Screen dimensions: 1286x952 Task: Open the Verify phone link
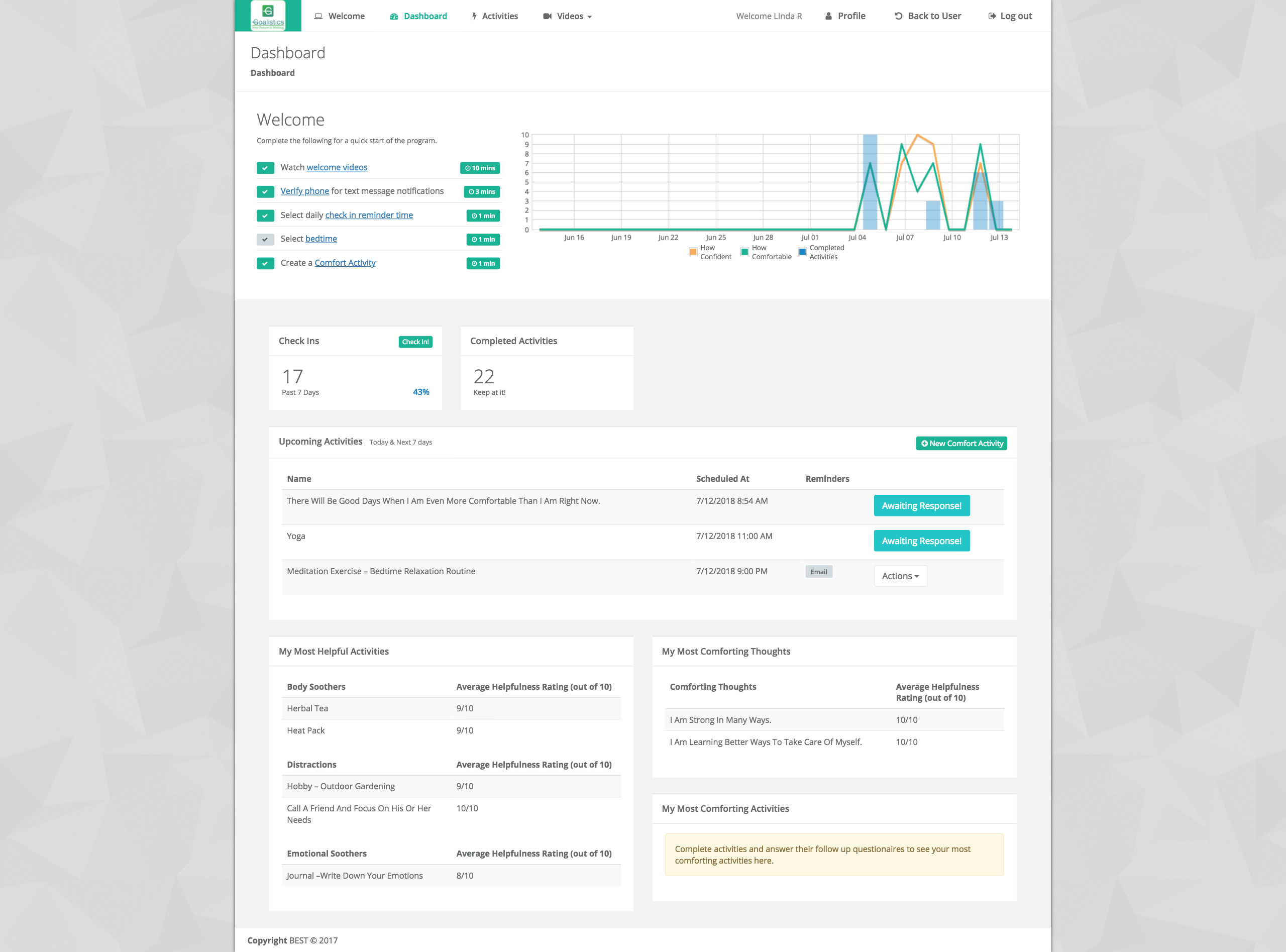[x=304, y=191]
